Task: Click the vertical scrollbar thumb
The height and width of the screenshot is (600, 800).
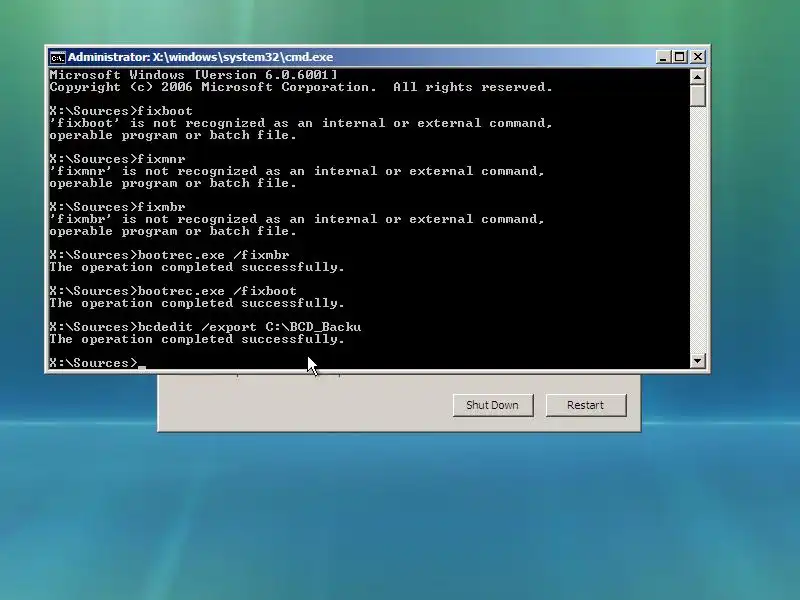Action: click(x=697, y=96)
